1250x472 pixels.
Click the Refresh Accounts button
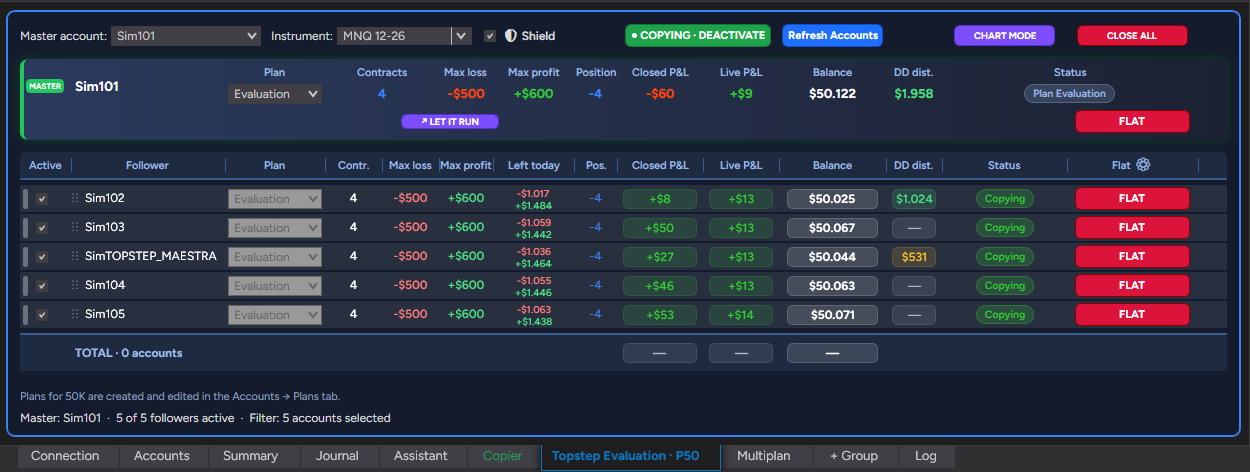(x=832, y=36)
